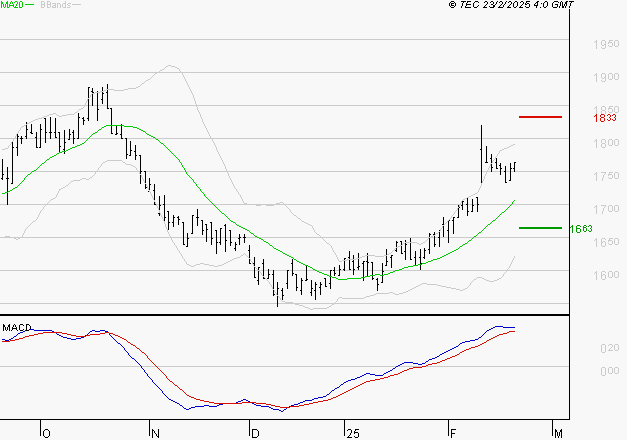This screenshot has width=627, height=440.
Task: Click the M month axis label
Action: click(558, 434)
